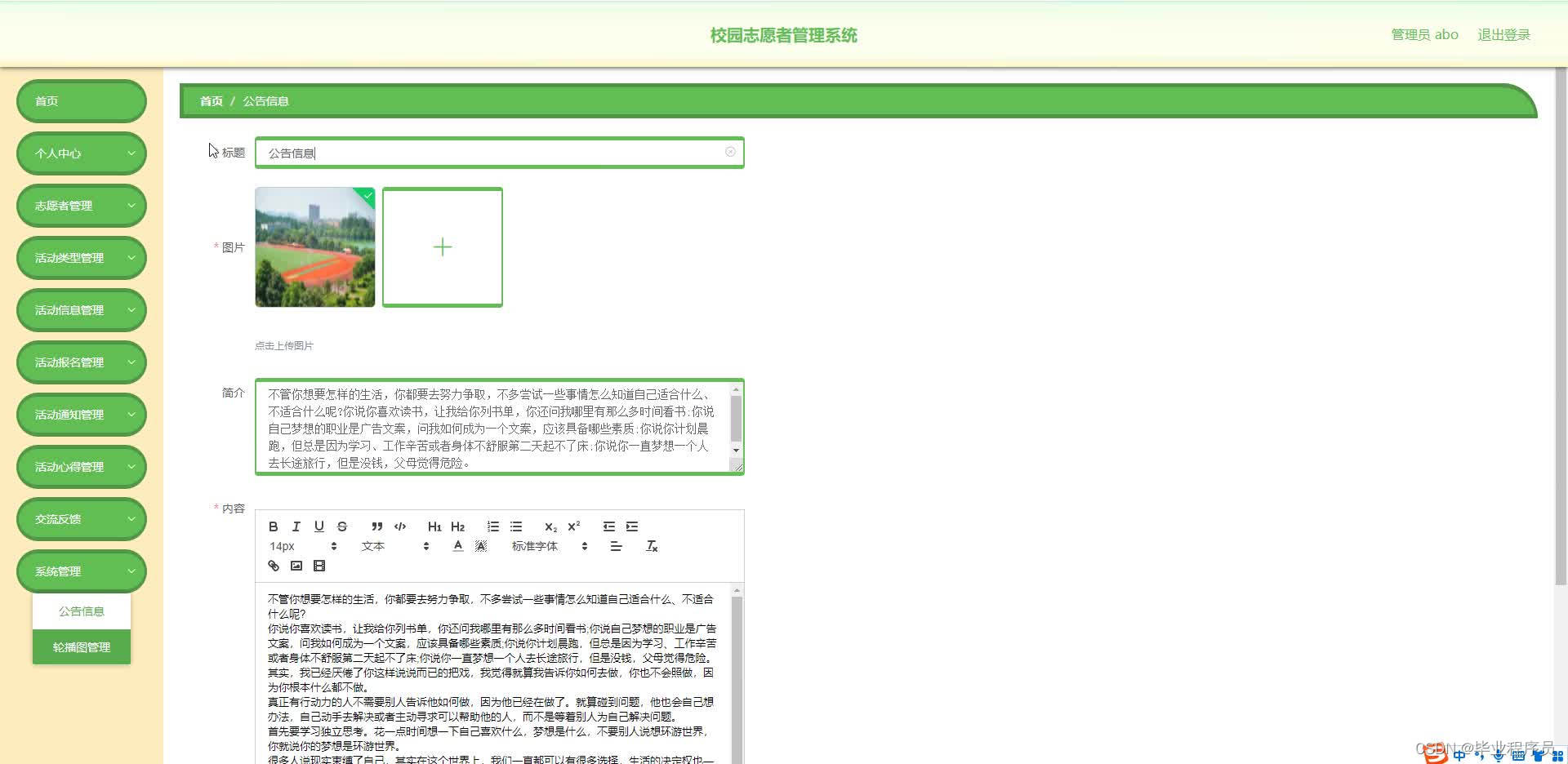
Task: Click the Sogou input method S icon
Action: [x=1435, y=754]
